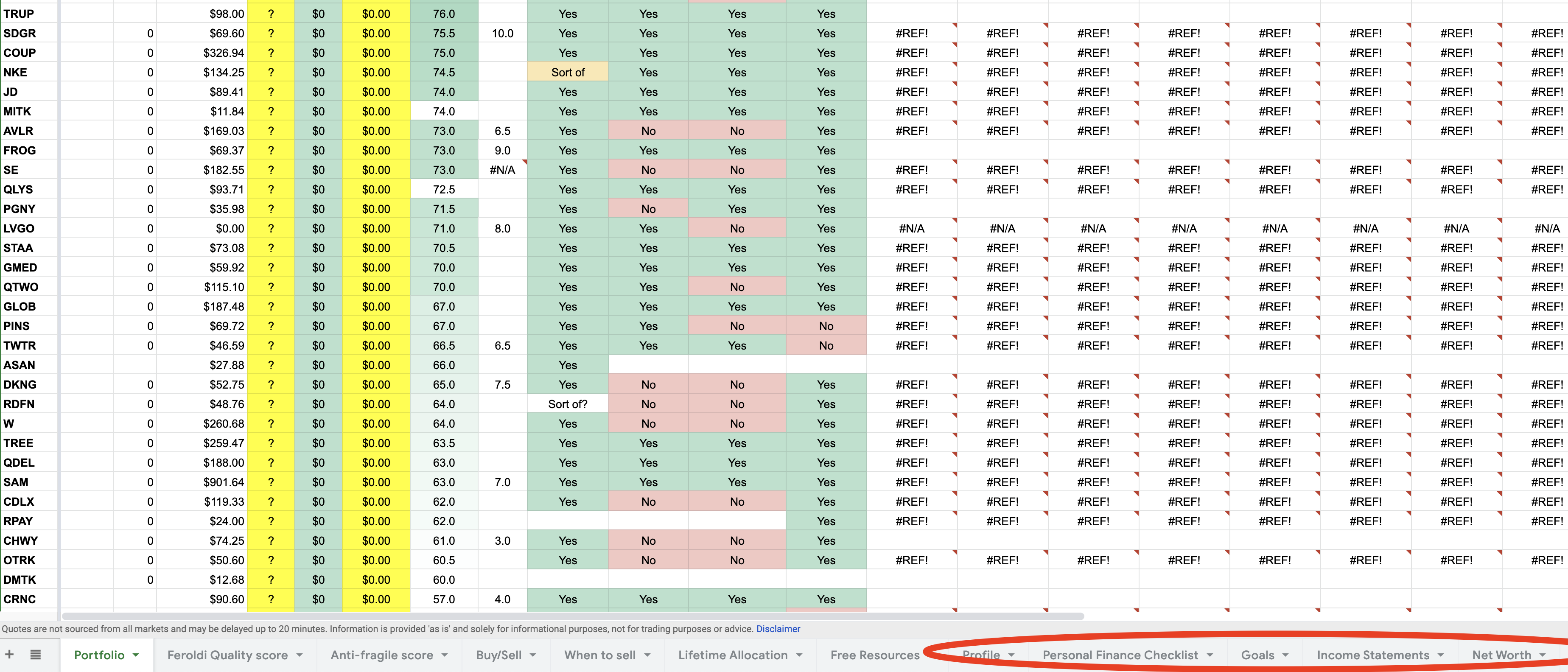
Task: Switch to Anti-fragile score tab
Action: click(382, 655)
